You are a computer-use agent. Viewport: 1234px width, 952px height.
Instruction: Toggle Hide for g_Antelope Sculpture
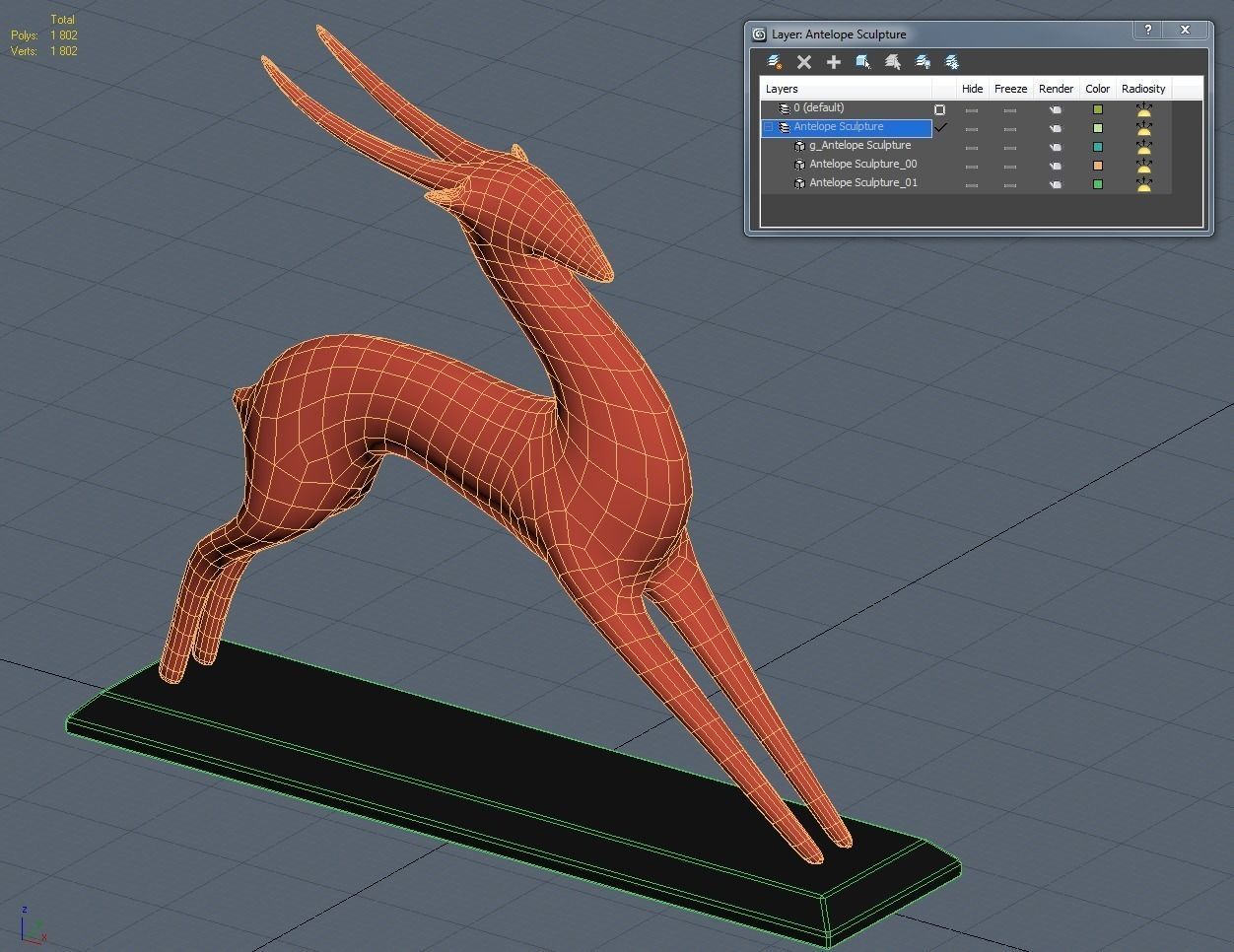pyautogui.click(x=972, y=148)
